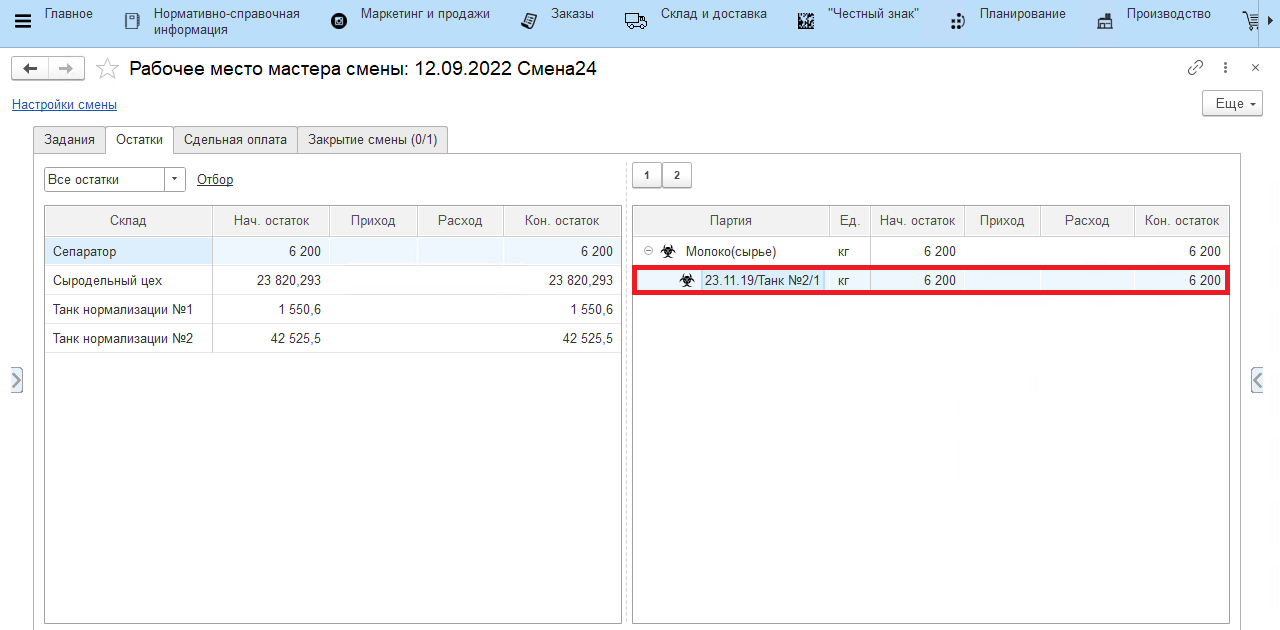The height and width of the screenshot is (630, 1280).
Task: Switch to the Закрытие смены (0/1) tab
Action: [372, 140]
